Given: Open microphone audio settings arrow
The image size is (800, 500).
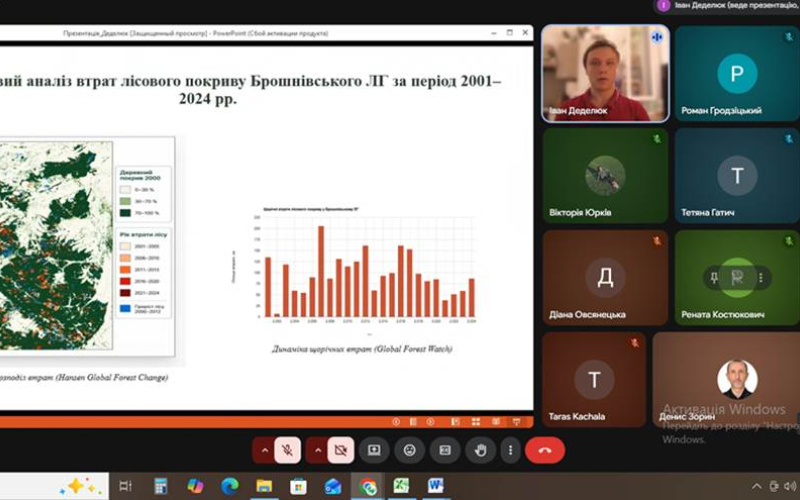Looking at the screenshot, I should pyautogui.click(x=264, y=450).
